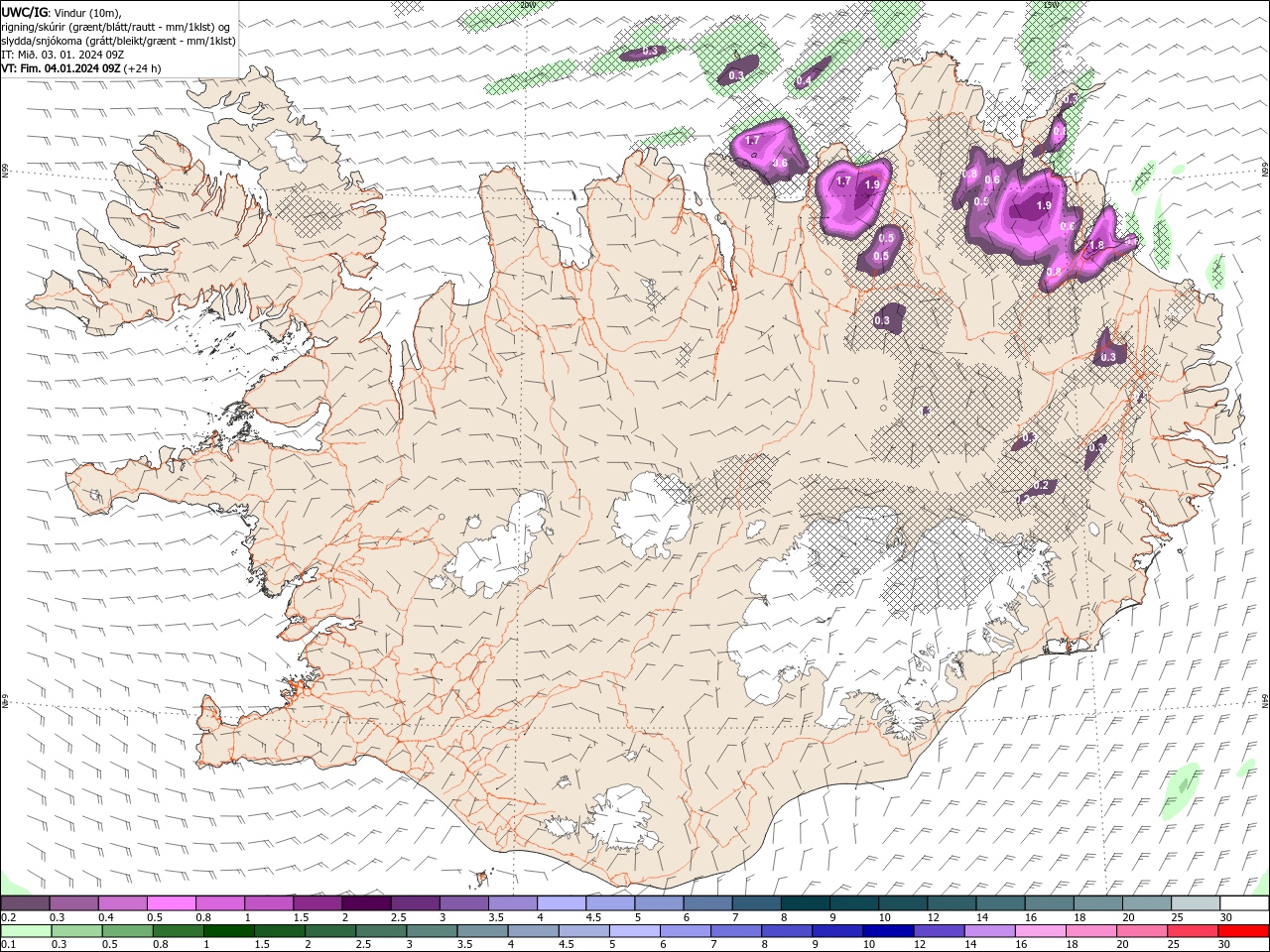Pick the bright pink swatch between 0.5 and 0.8 in the snow scale
This screenshot has height=952, width=1270.
coord(171,903)
